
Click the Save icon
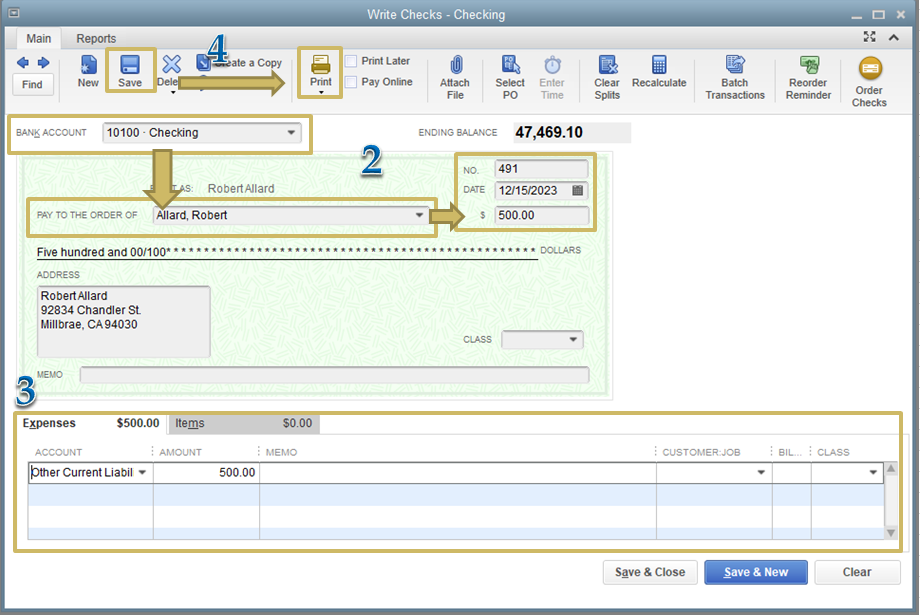[130, 72]
